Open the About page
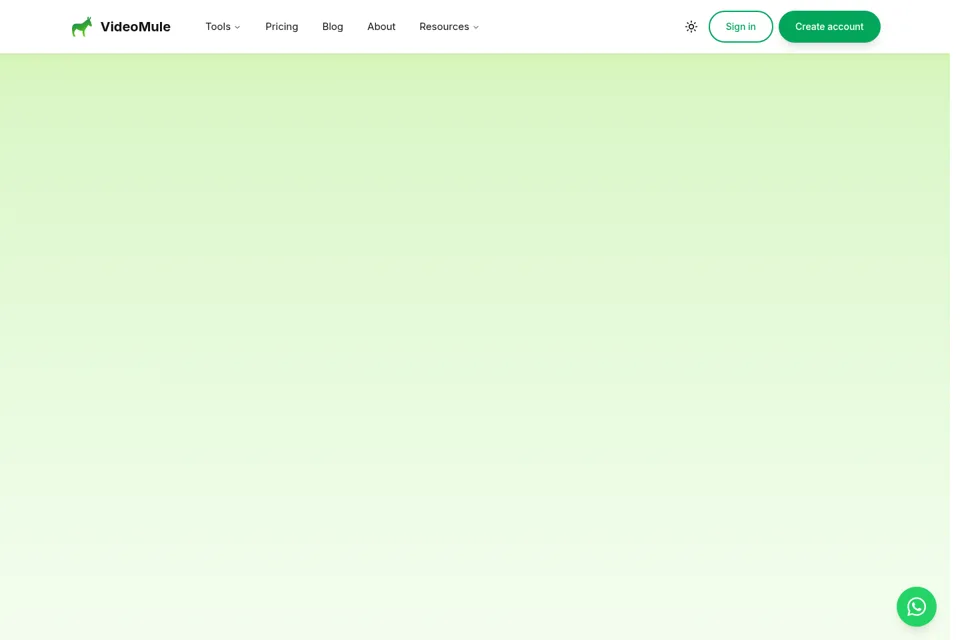 coord(381,27)
